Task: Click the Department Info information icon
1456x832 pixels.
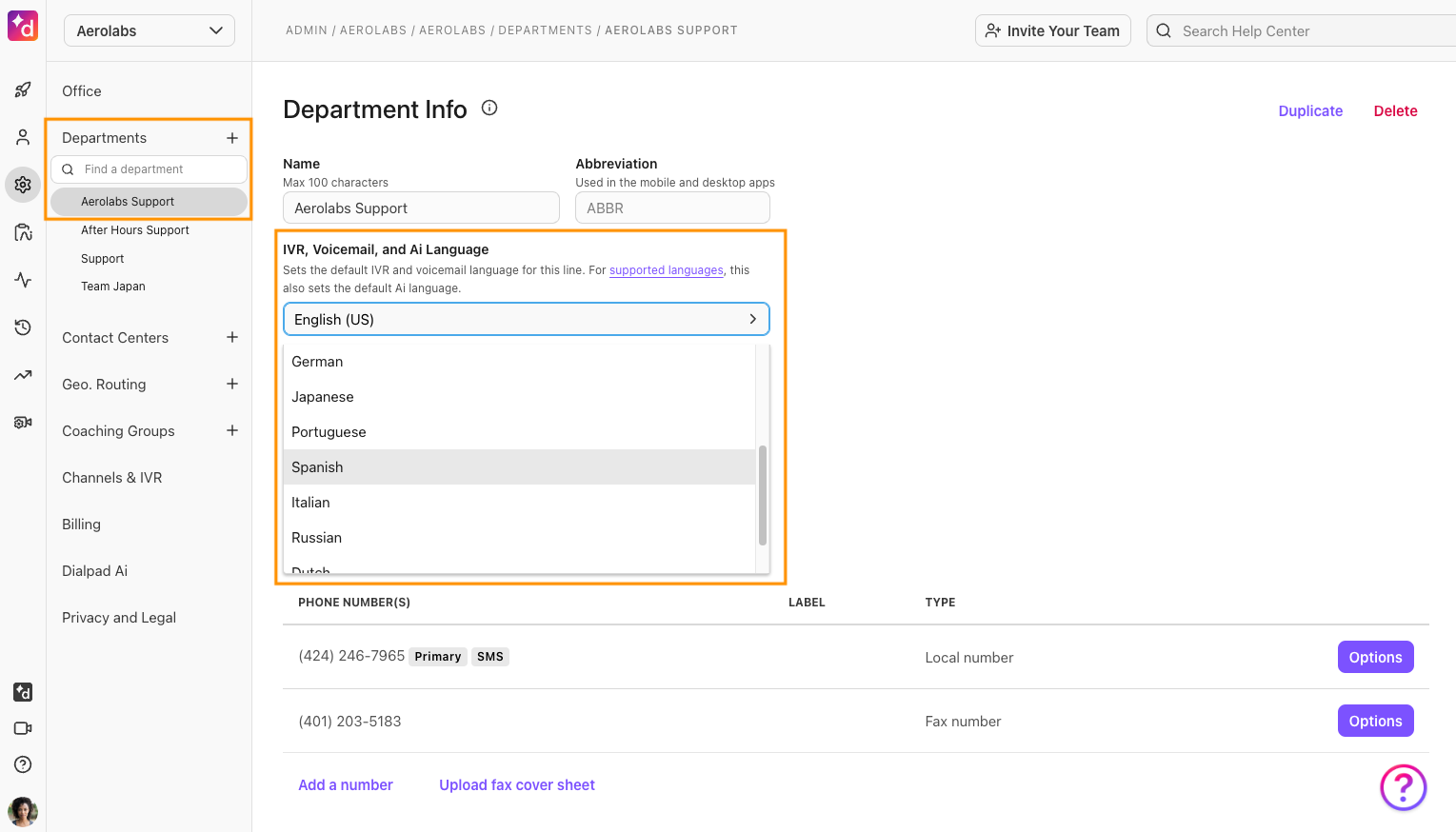Action: tap(489, 108)
